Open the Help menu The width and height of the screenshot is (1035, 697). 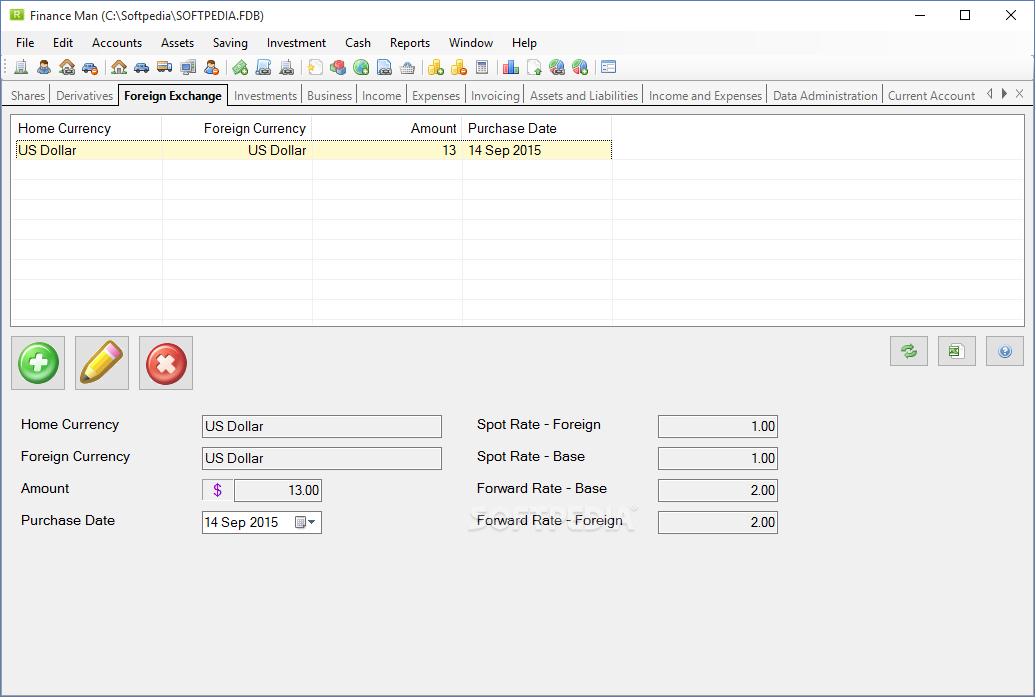pos(524,43)
